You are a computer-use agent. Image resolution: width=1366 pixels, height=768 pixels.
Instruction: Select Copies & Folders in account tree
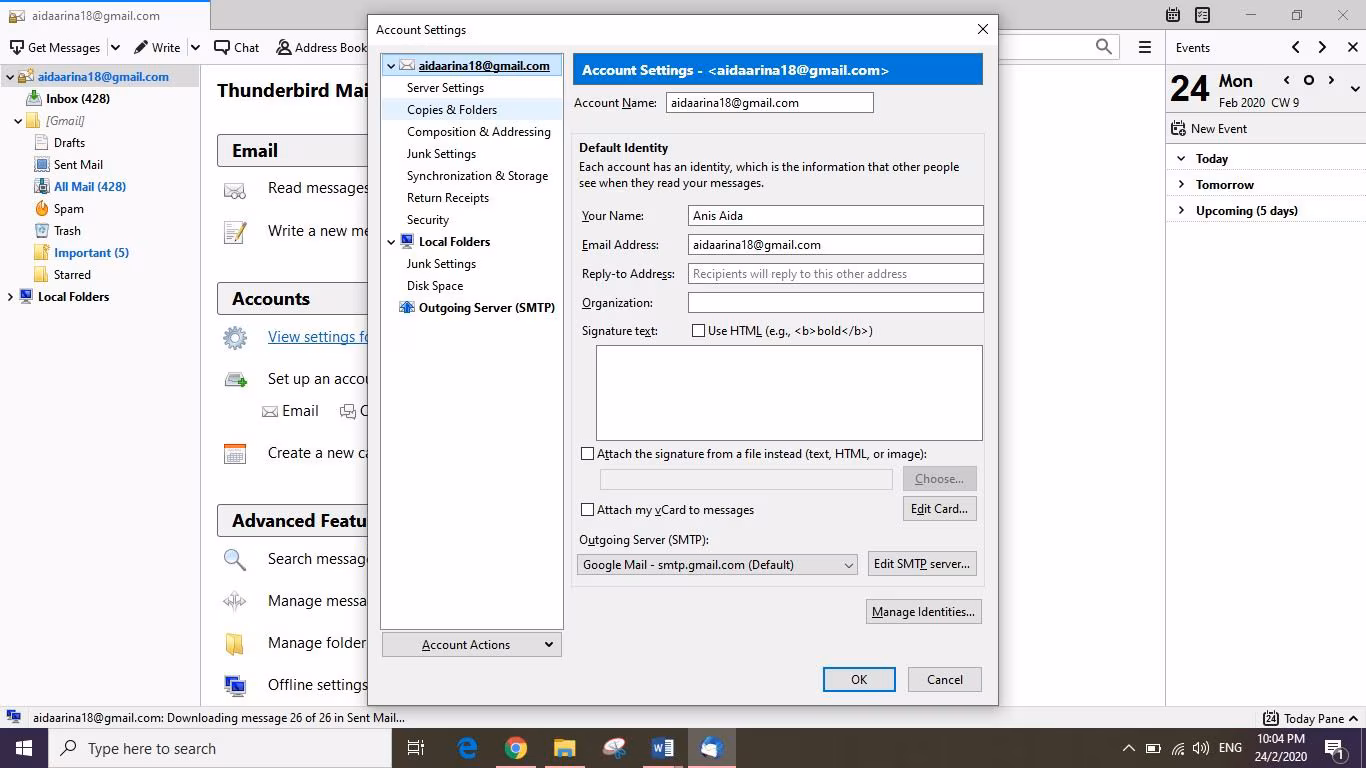(452, 110)
